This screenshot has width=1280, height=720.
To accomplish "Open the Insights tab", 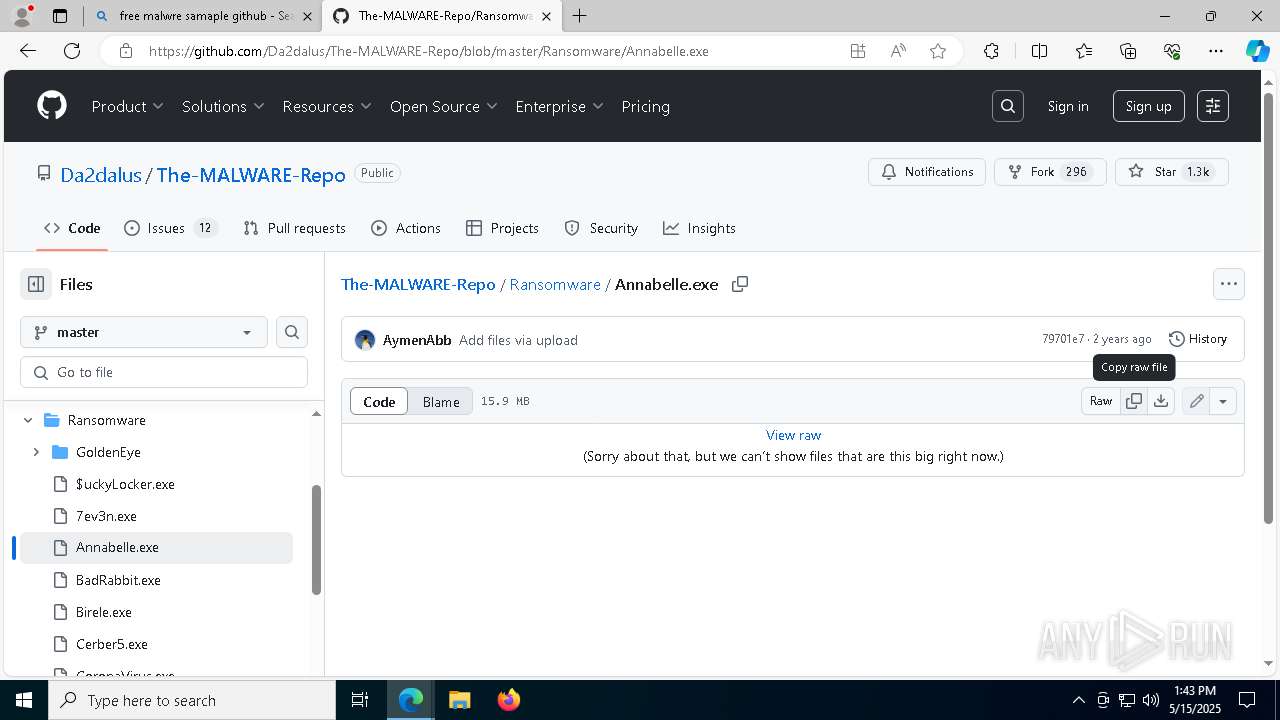I will click(699, 228).
